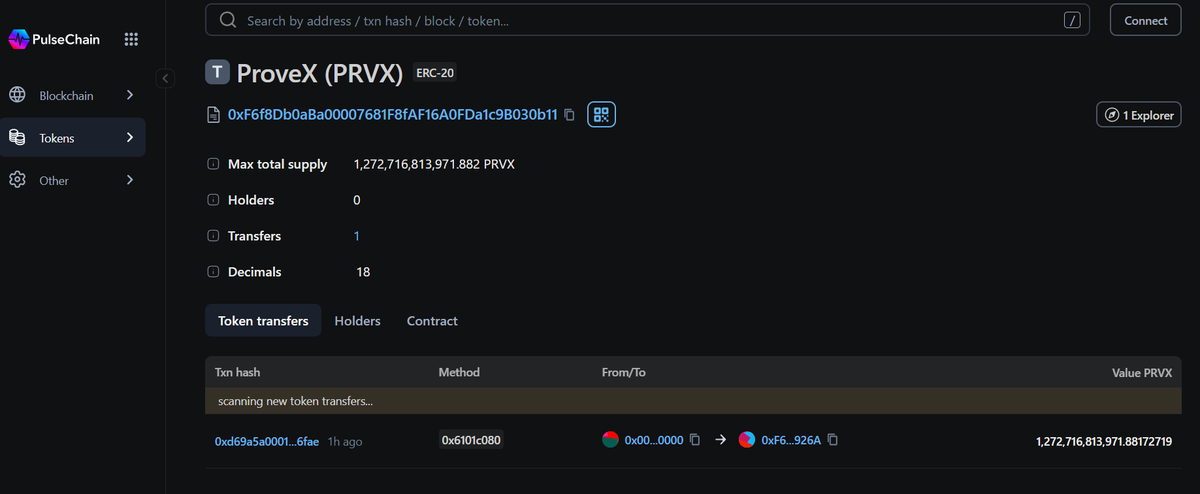
Task: Click the T token avatar icon
Action: pos(217,73)
